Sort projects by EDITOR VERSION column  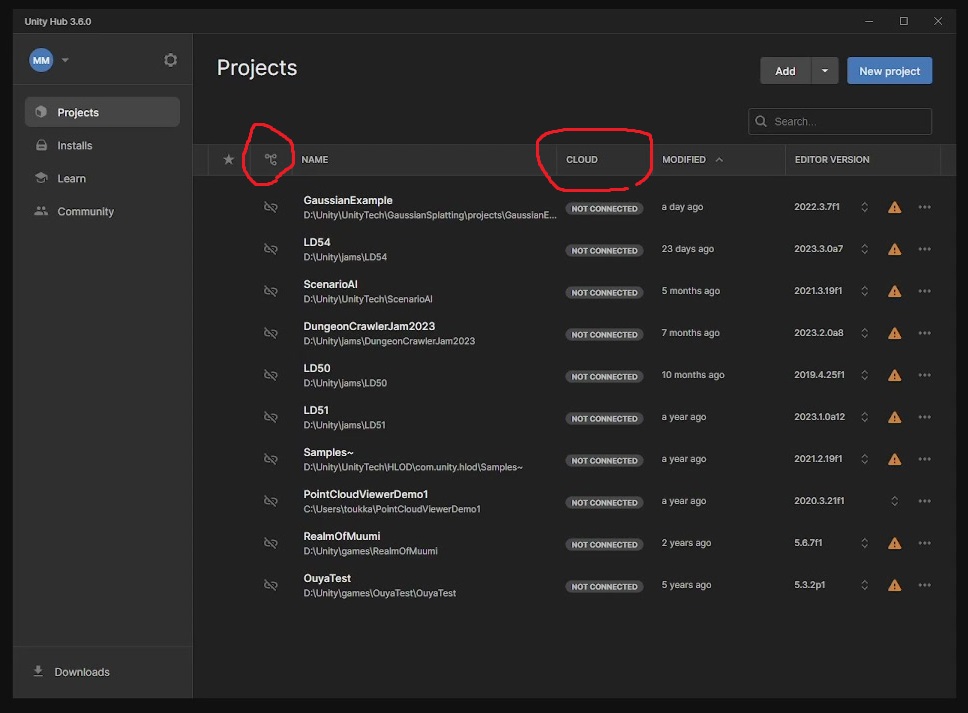[x=832, y=159]
